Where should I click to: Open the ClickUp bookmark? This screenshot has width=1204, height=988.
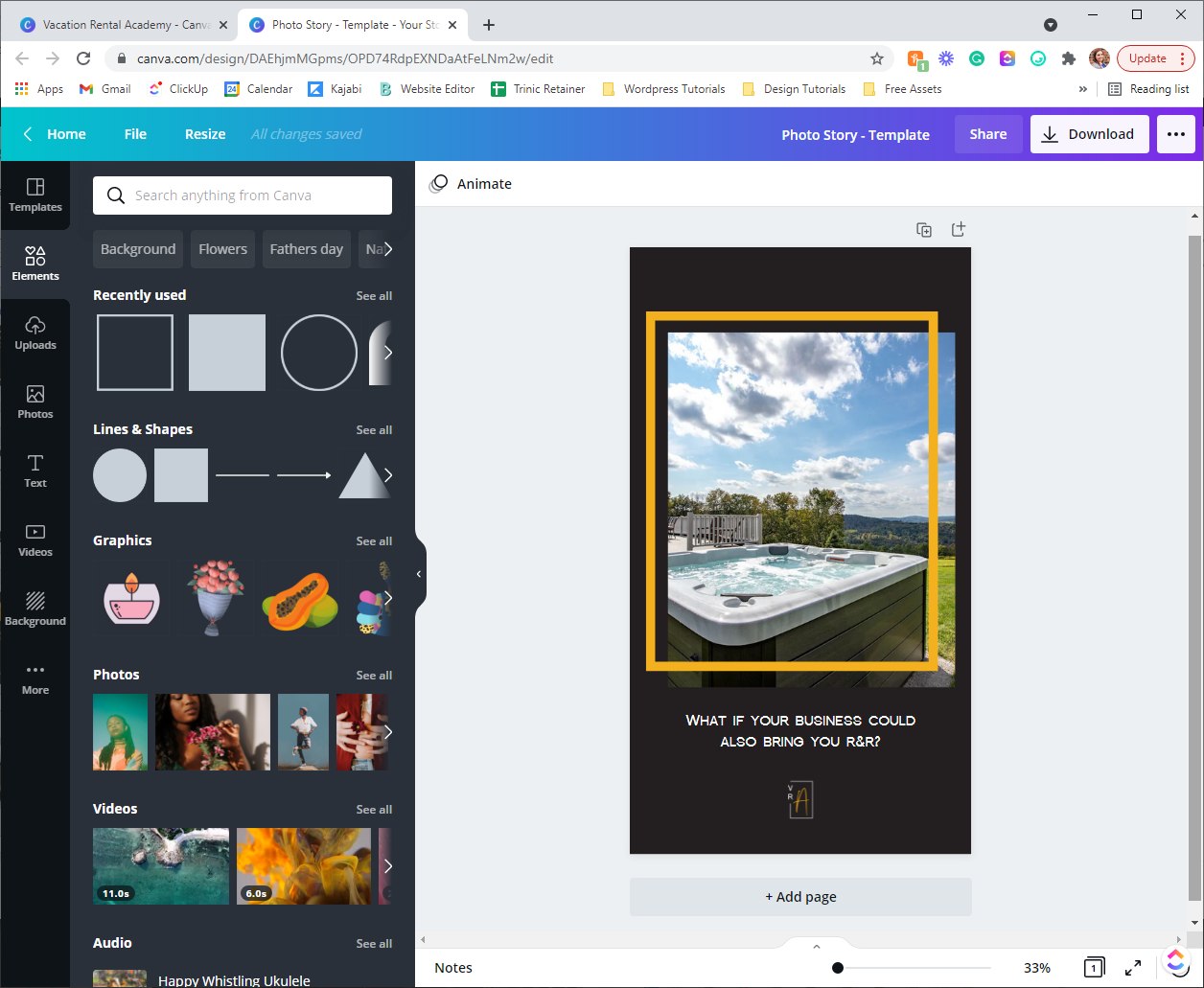pos(178,89)
